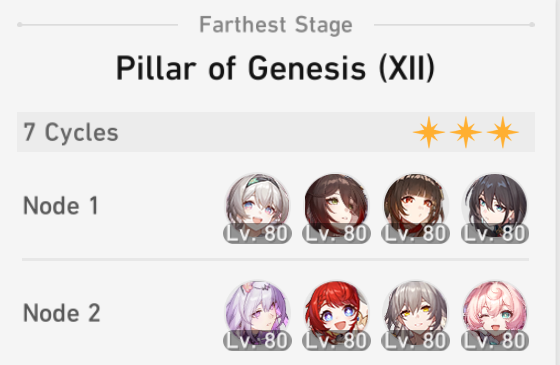The height and width of the screenshot is (365, 560).
Task: Click the Lv. 80 badge under the pink-haired avatar
Action: pyautogui.click(x=495, y=340)
